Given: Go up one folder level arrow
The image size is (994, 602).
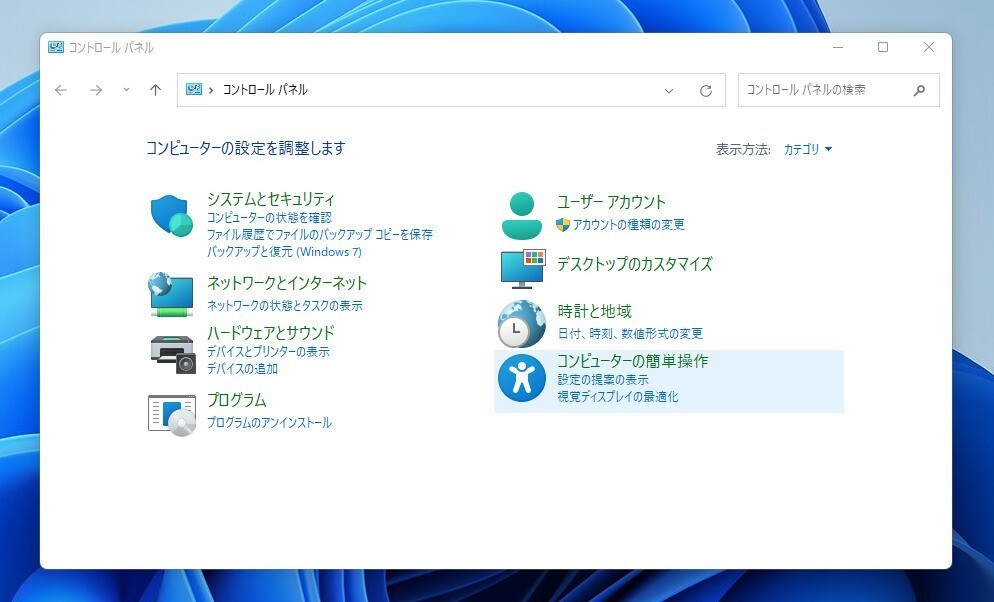Looking at the screenshot, I should (x=155, y=90).
